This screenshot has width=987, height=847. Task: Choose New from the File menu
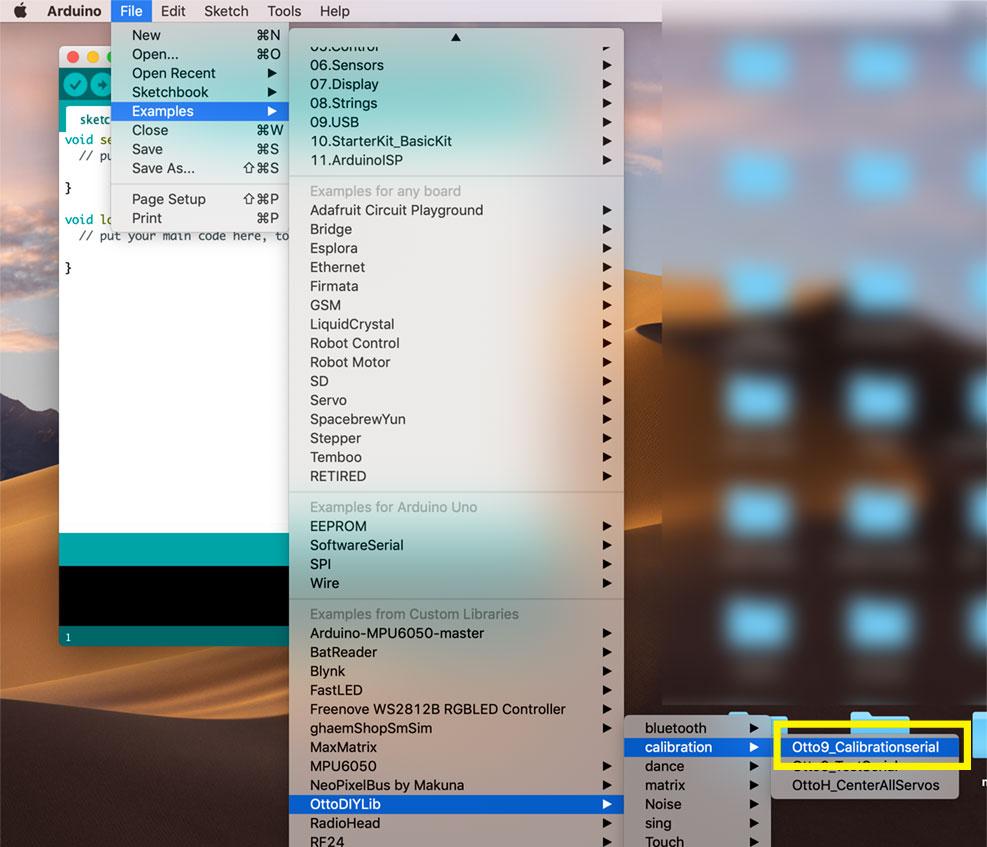[x=200, y=35]
